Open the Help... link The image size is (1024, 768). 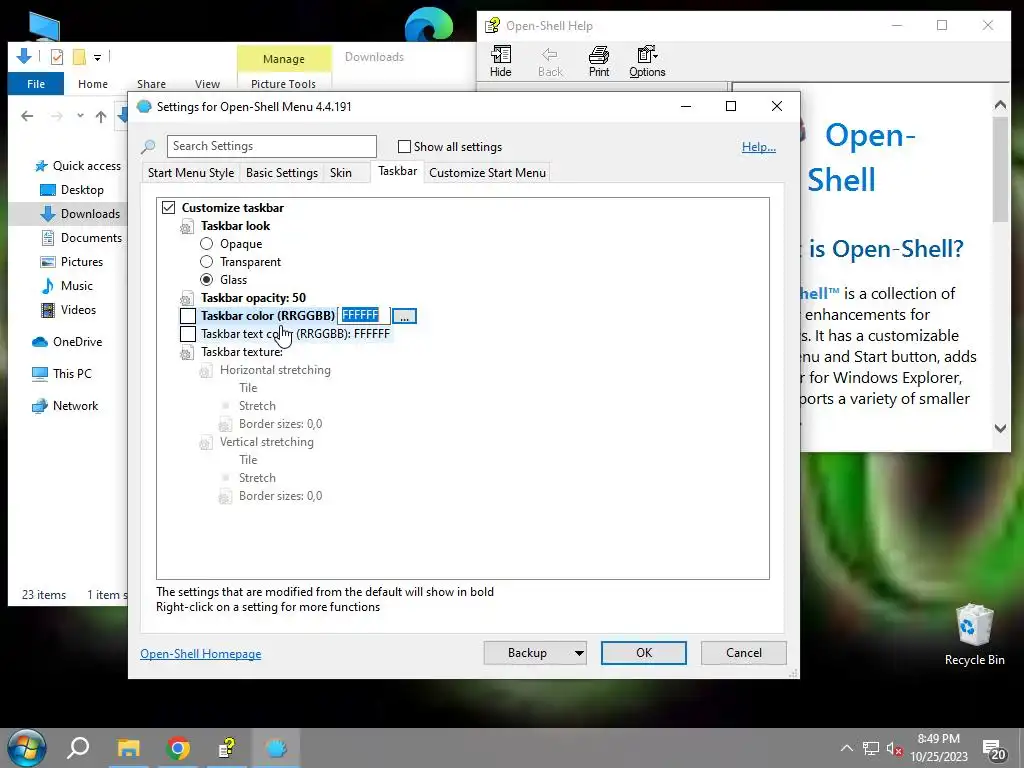click(758, 147)
